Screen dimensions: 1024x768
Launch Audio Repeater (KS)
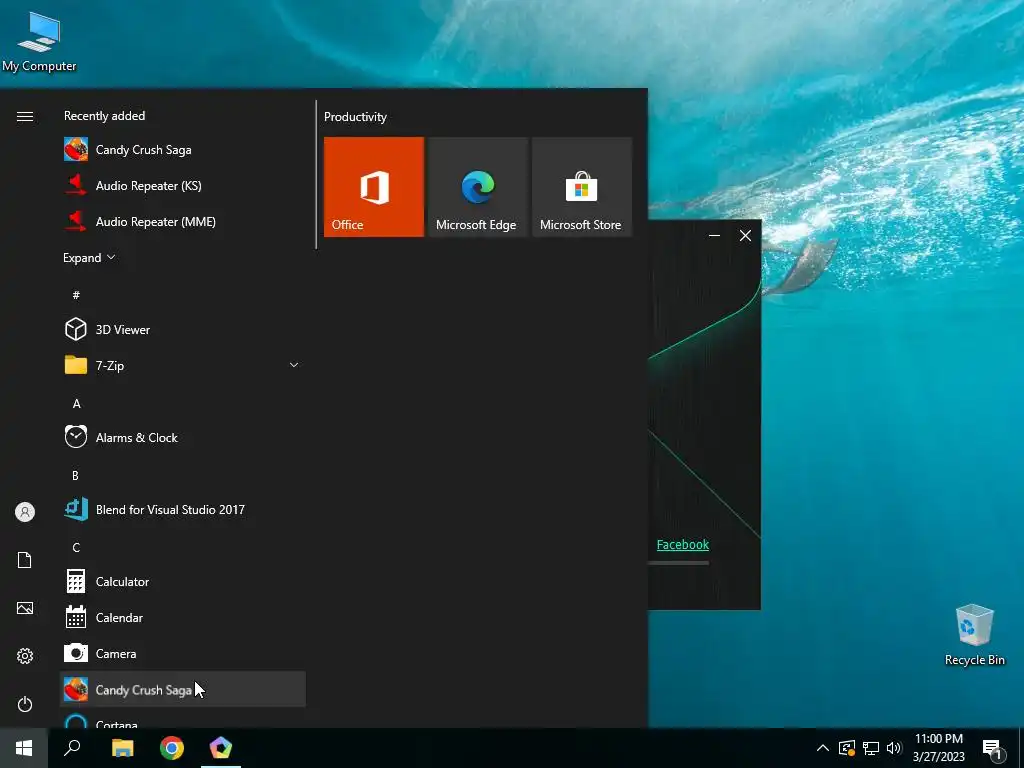pos(183,185)
